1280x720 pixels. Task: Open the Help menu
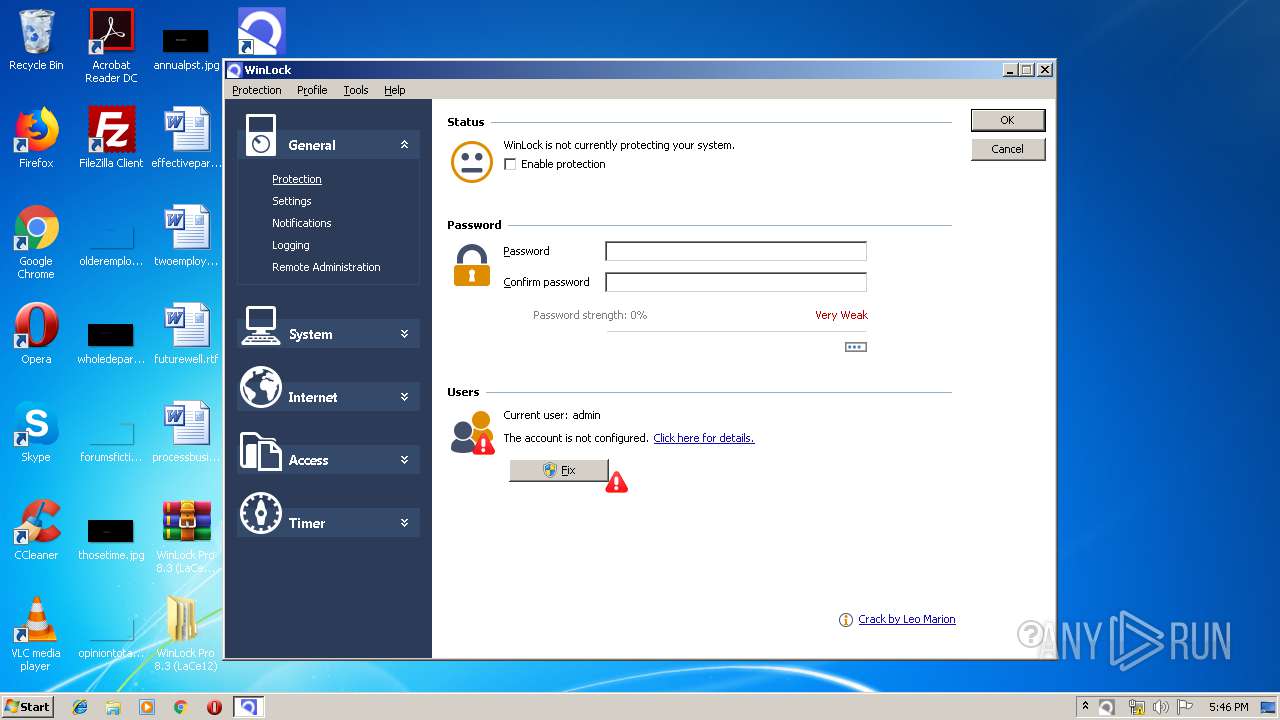coord(395,90)
